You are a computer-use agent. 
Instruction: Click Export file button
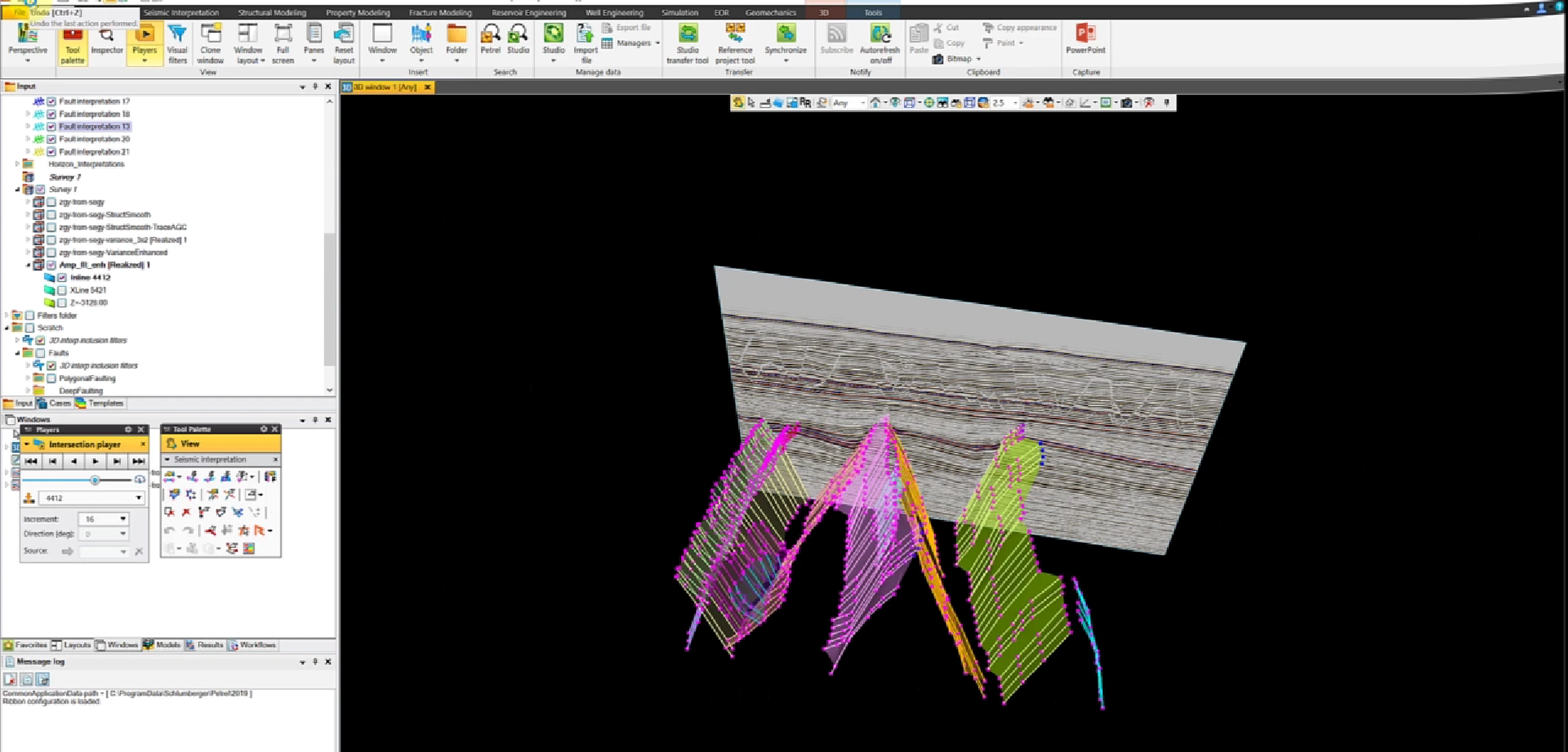pos(627,28)
